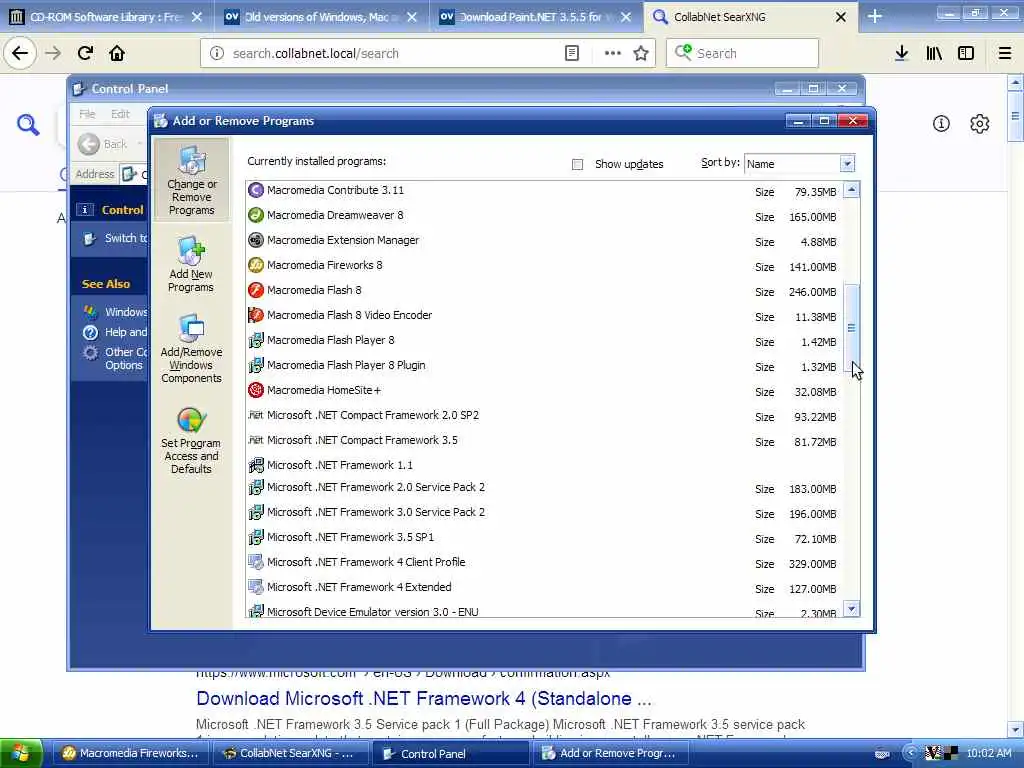Switch to Macromedia Fireworks taskbar button
The image size is (1024, 768).
[129, 753]
